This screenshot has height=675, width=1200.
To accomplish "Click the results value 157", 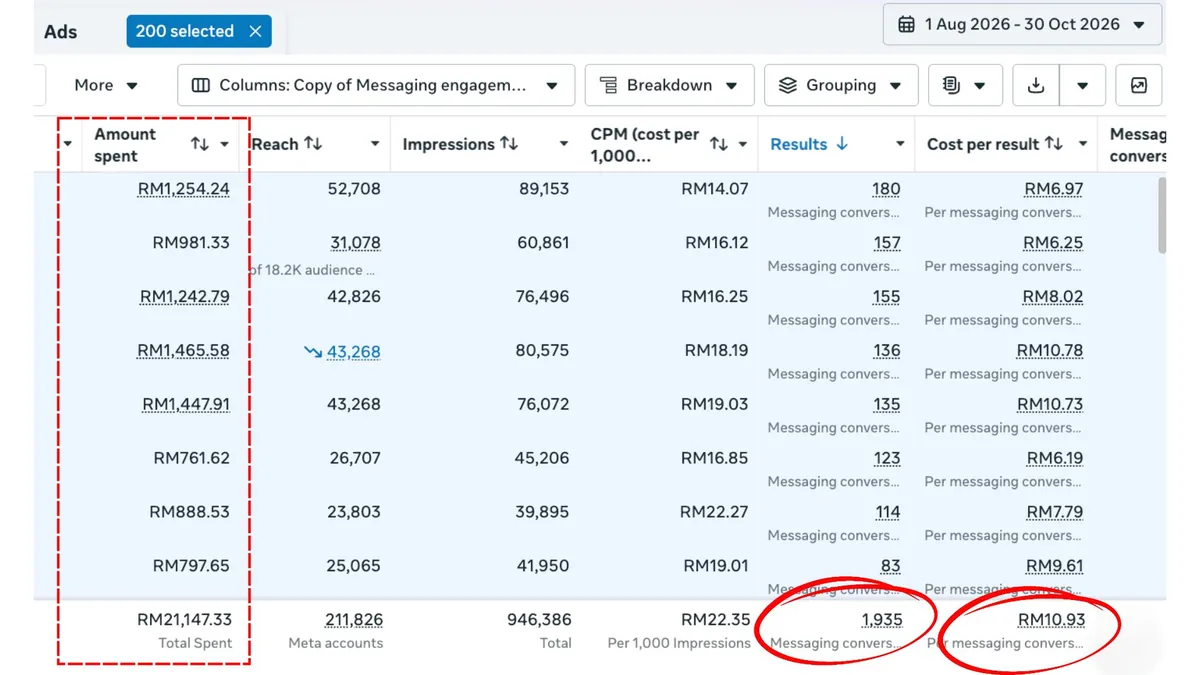I will click(x=886, y=243).
